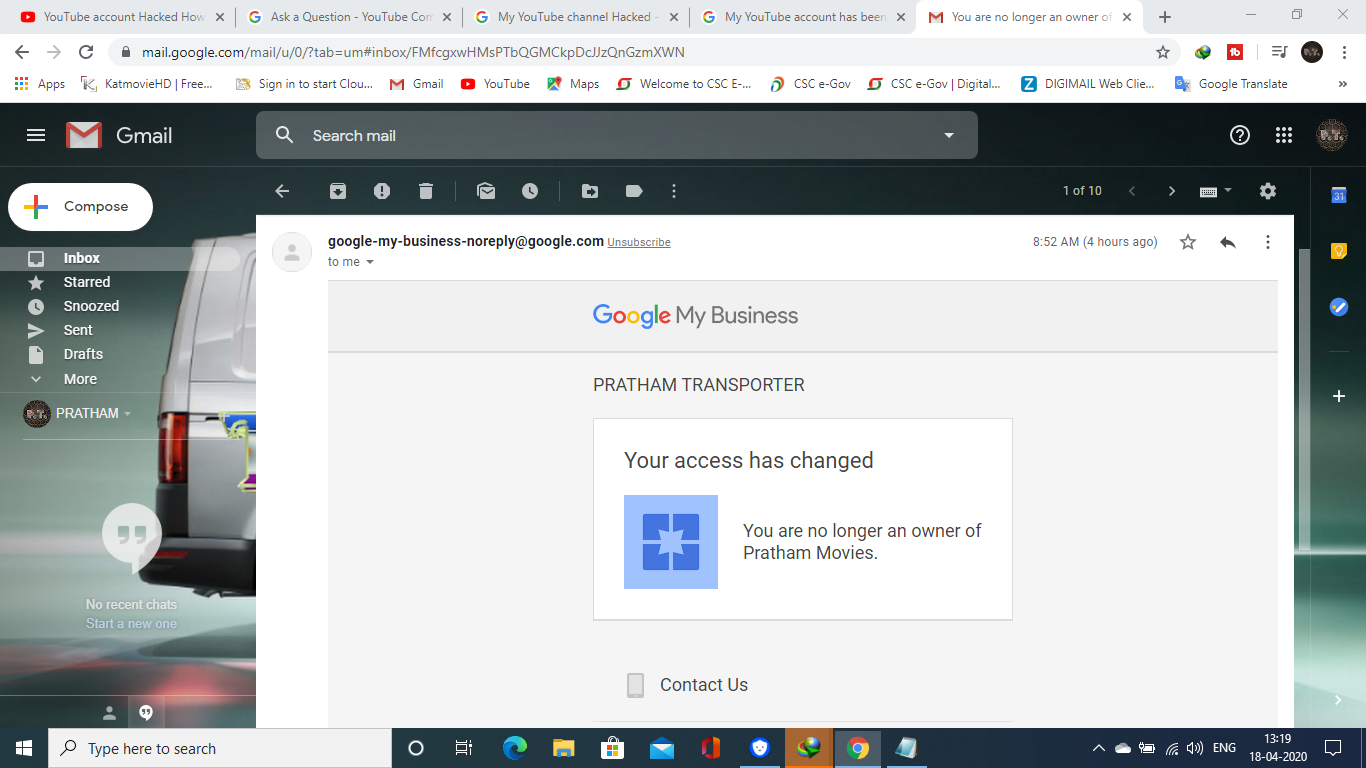
Task: Show hidden system tray icons
Action: click(x=1098, y=748)
